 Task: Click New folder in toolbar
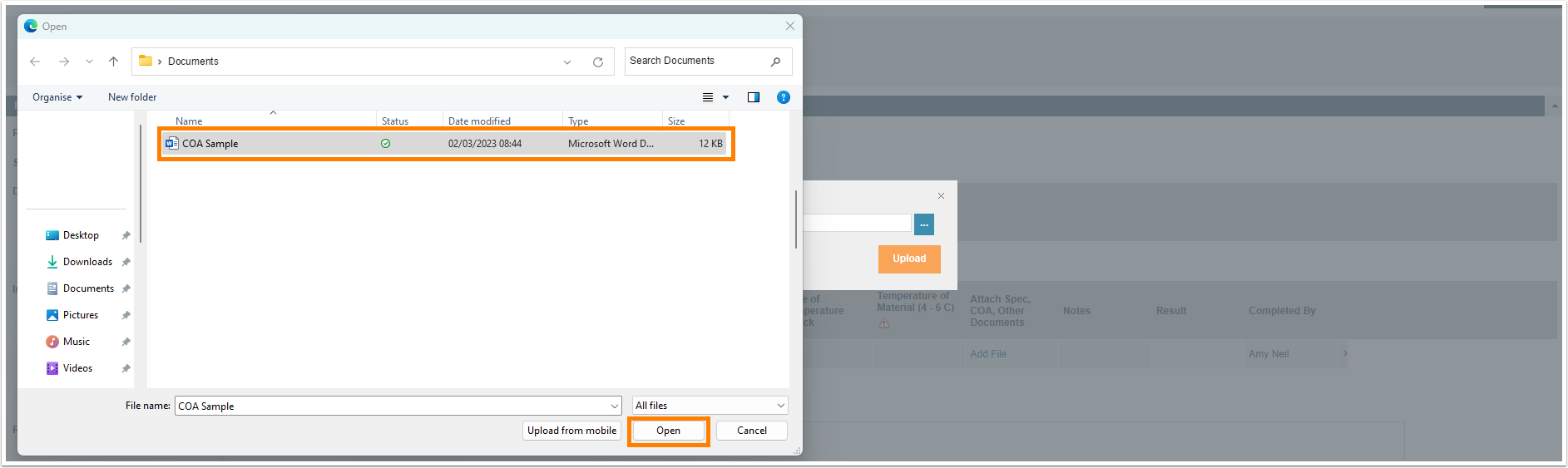[132, 97]
